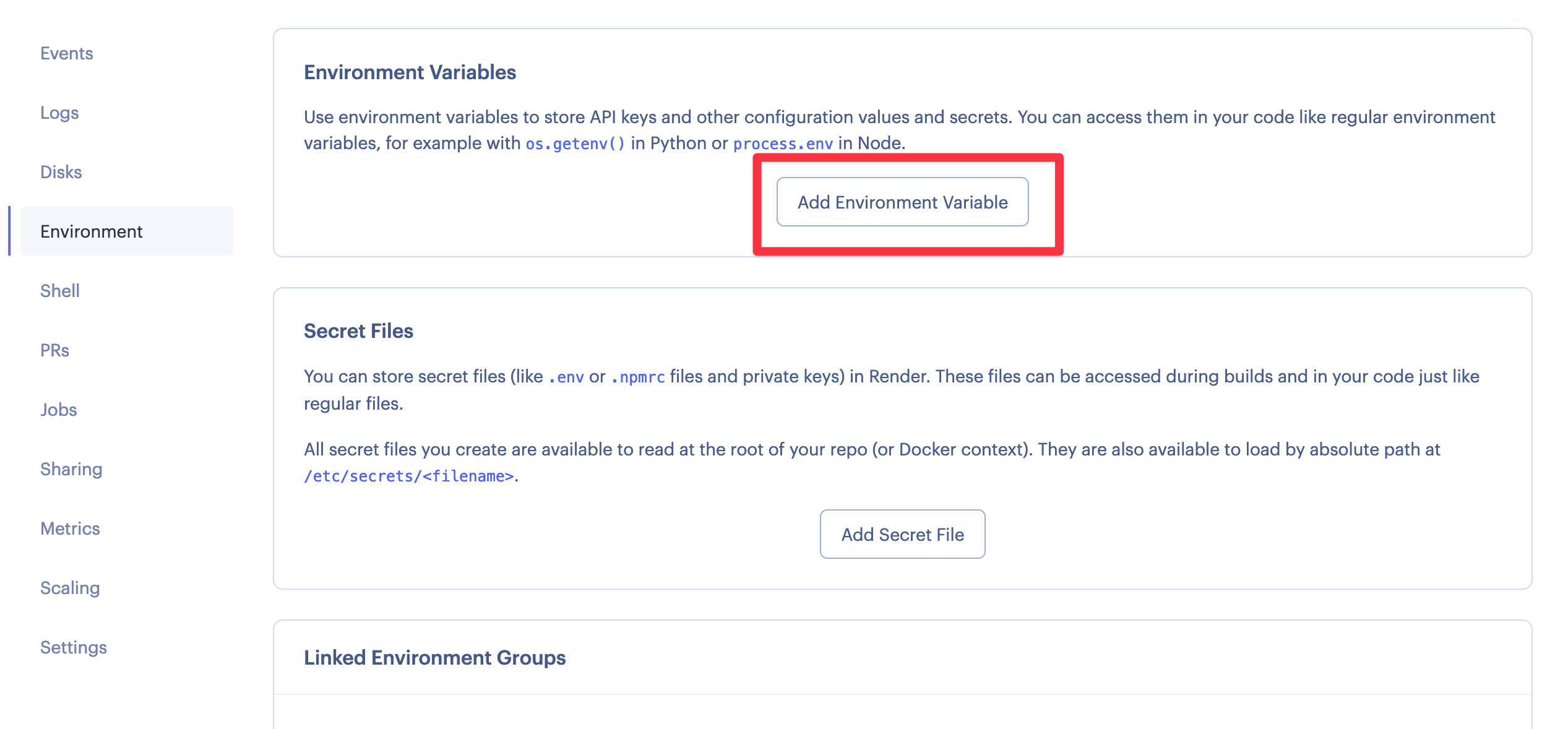Select the Environment sidebar item
This screenshot has height=729, width=1568.
[x=91, y=231]
